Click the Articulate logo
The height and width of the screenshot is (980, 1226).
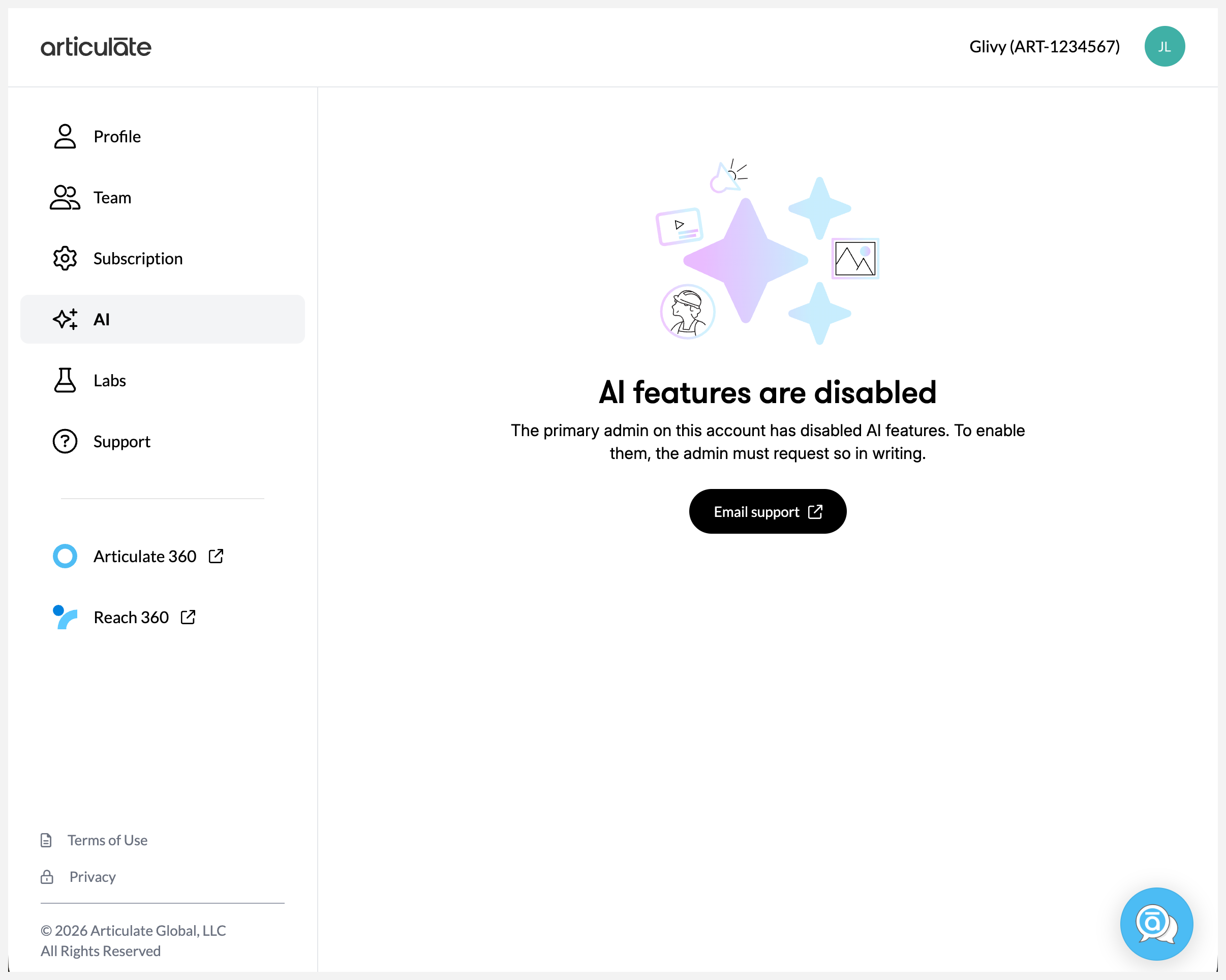(96, 47)
